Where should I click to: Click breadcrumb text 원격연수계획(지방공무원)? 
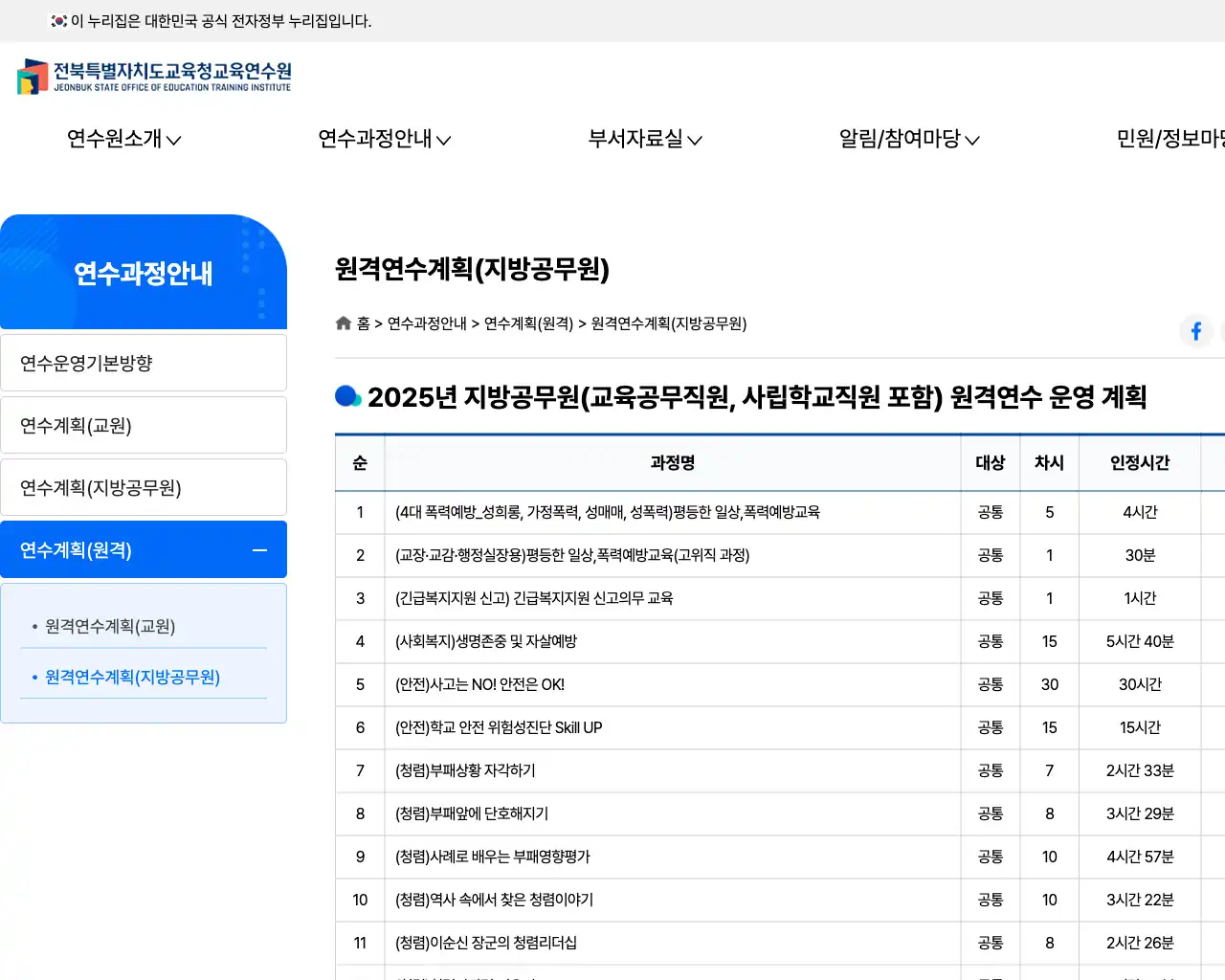[669, 323]
